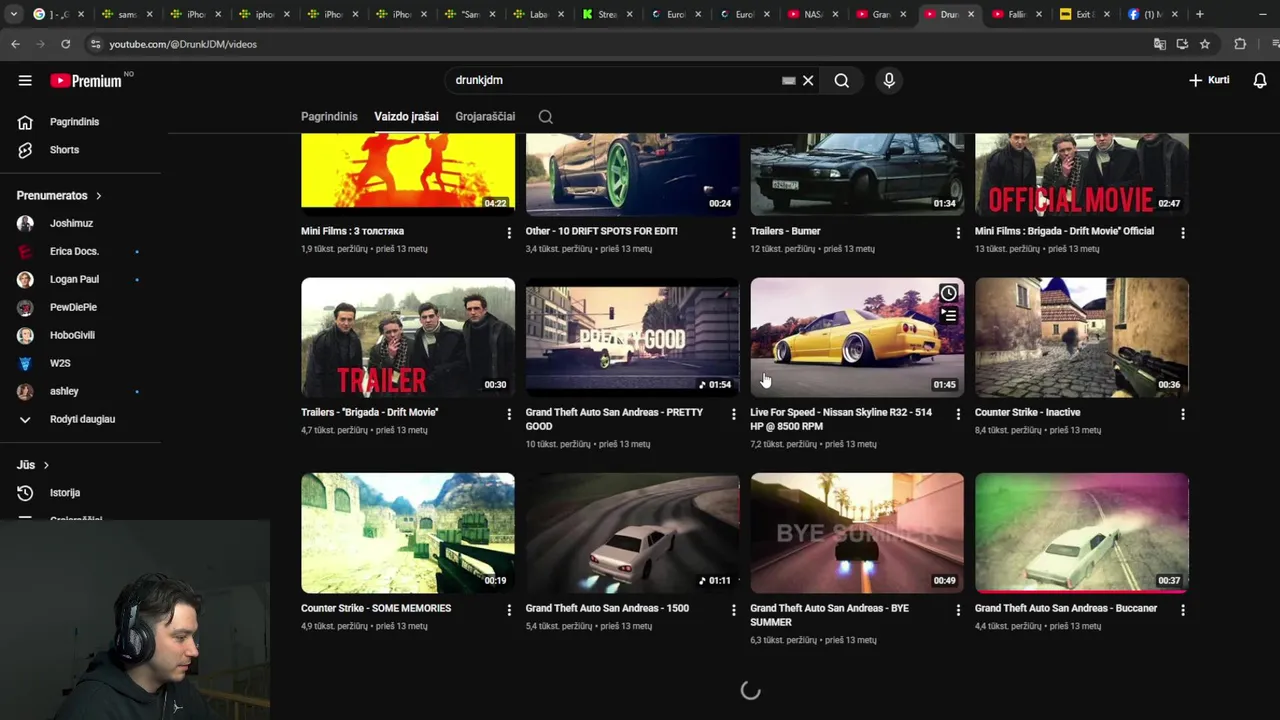The height and width of the screenshot is (720, 1280).
Task: Submit search with the magnifier button
Action: (x=842, y=81)
